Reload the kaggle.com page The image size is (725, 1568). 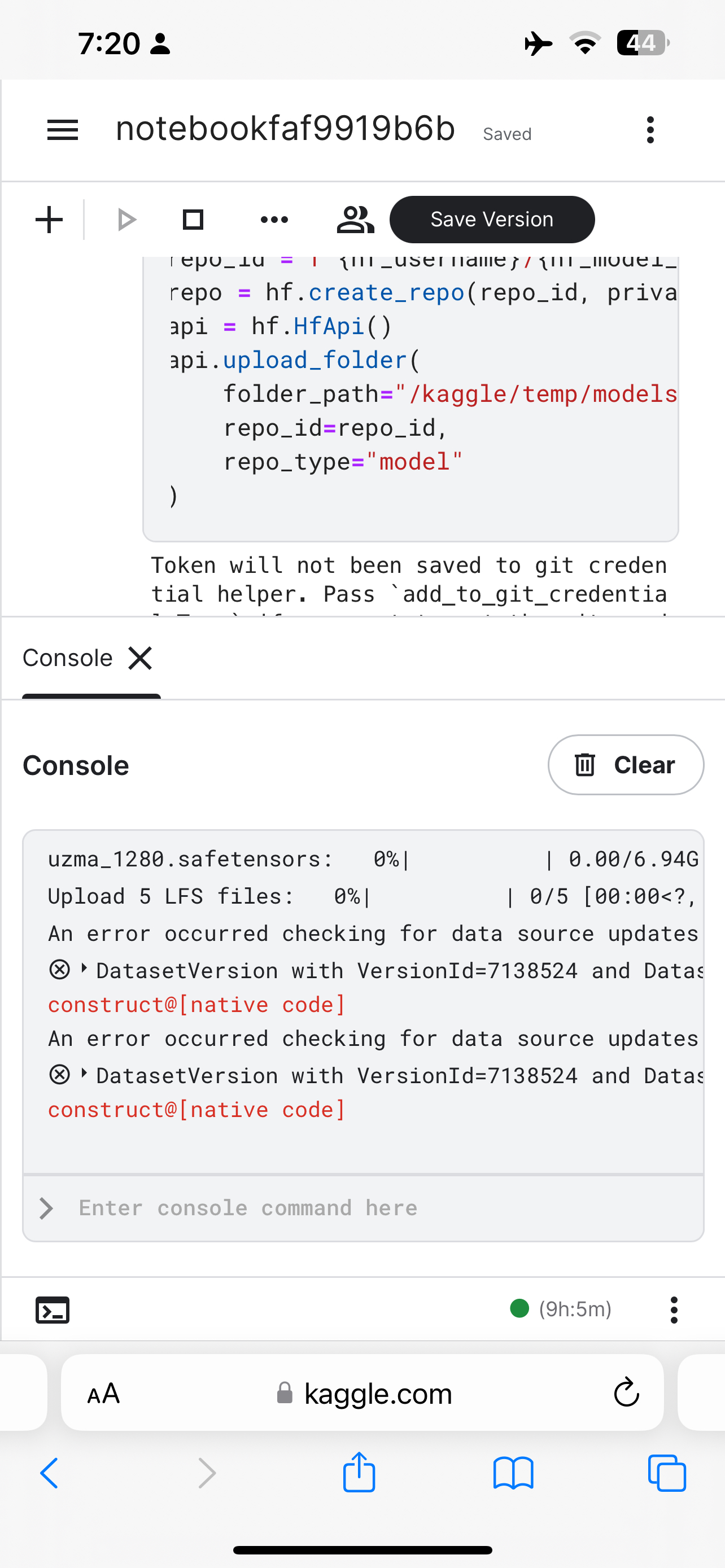coord(626,1392)
